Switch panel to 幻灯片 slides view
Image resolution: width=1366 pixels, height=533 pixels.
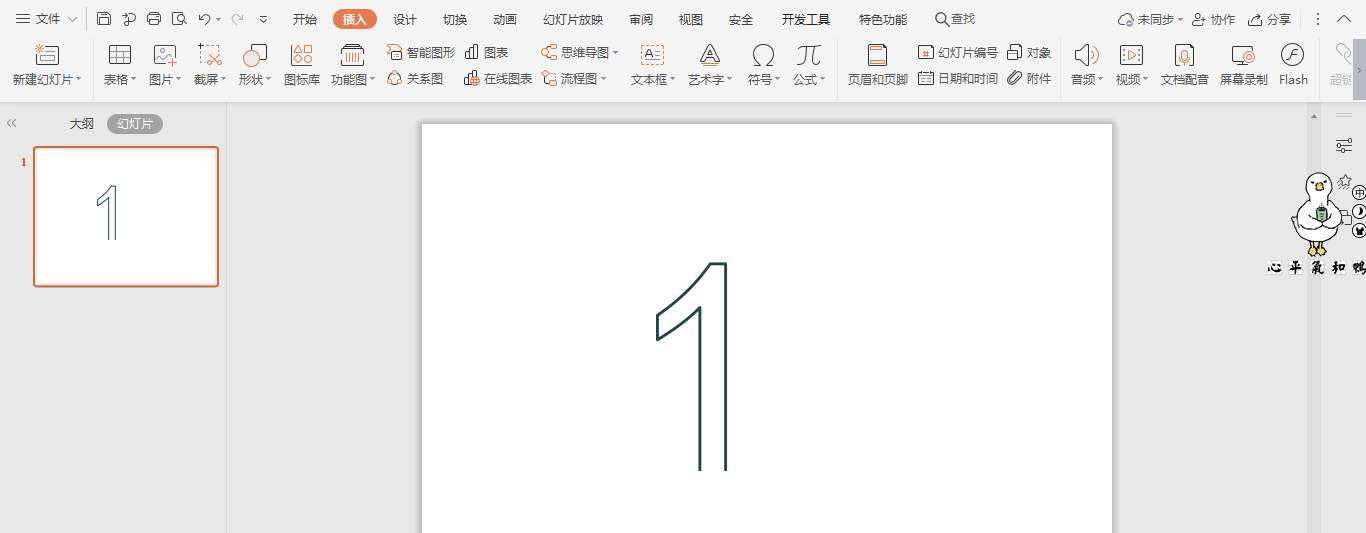(135, 124)
